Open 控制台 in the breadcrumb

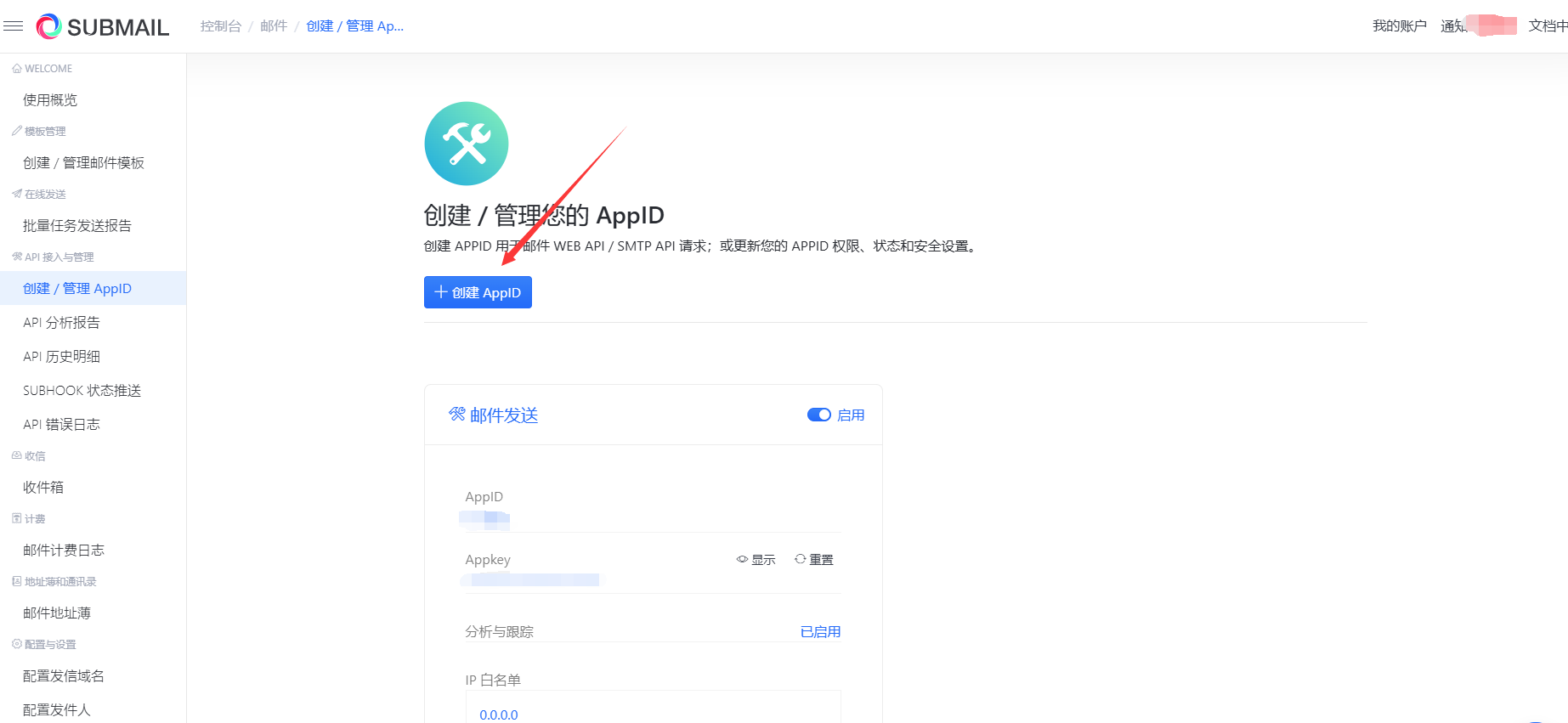(221, 26)
